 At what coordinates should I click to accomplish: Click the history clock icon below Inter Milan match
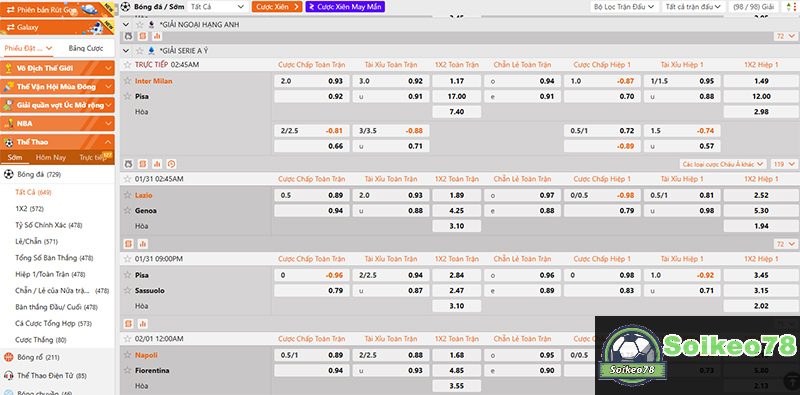171,164
